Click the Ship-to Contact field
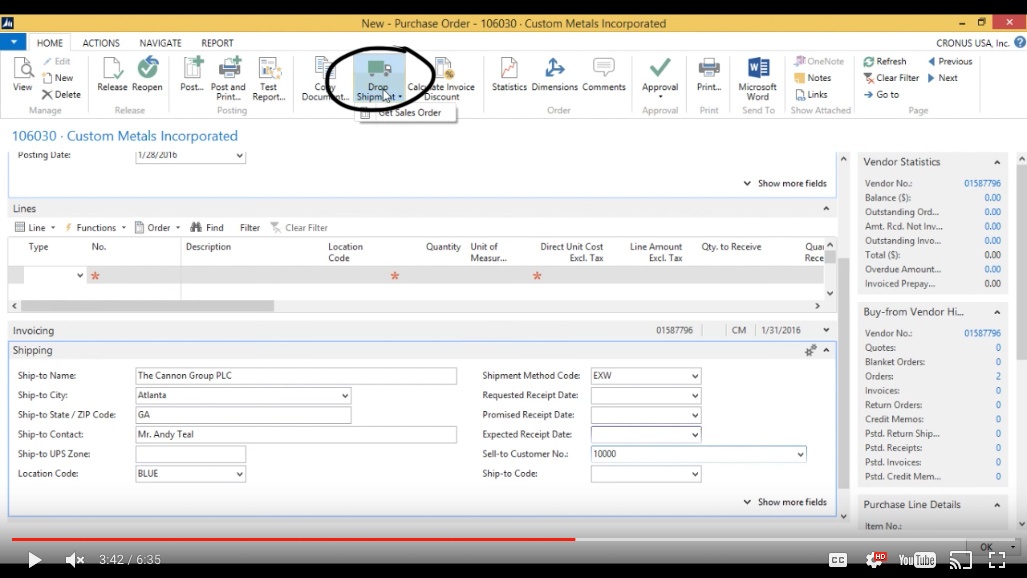The width and height of the screenshot is (1027, 578). [296, 434]
